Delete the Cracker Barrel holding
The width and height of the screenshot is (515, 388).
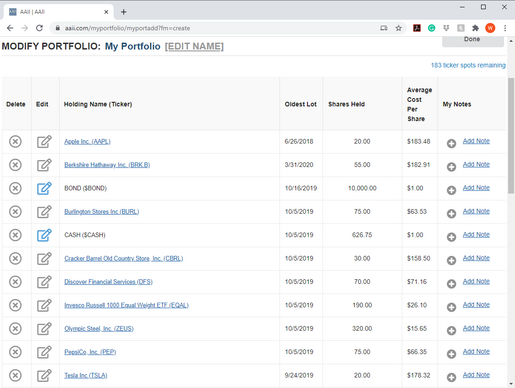pos(15,258)
